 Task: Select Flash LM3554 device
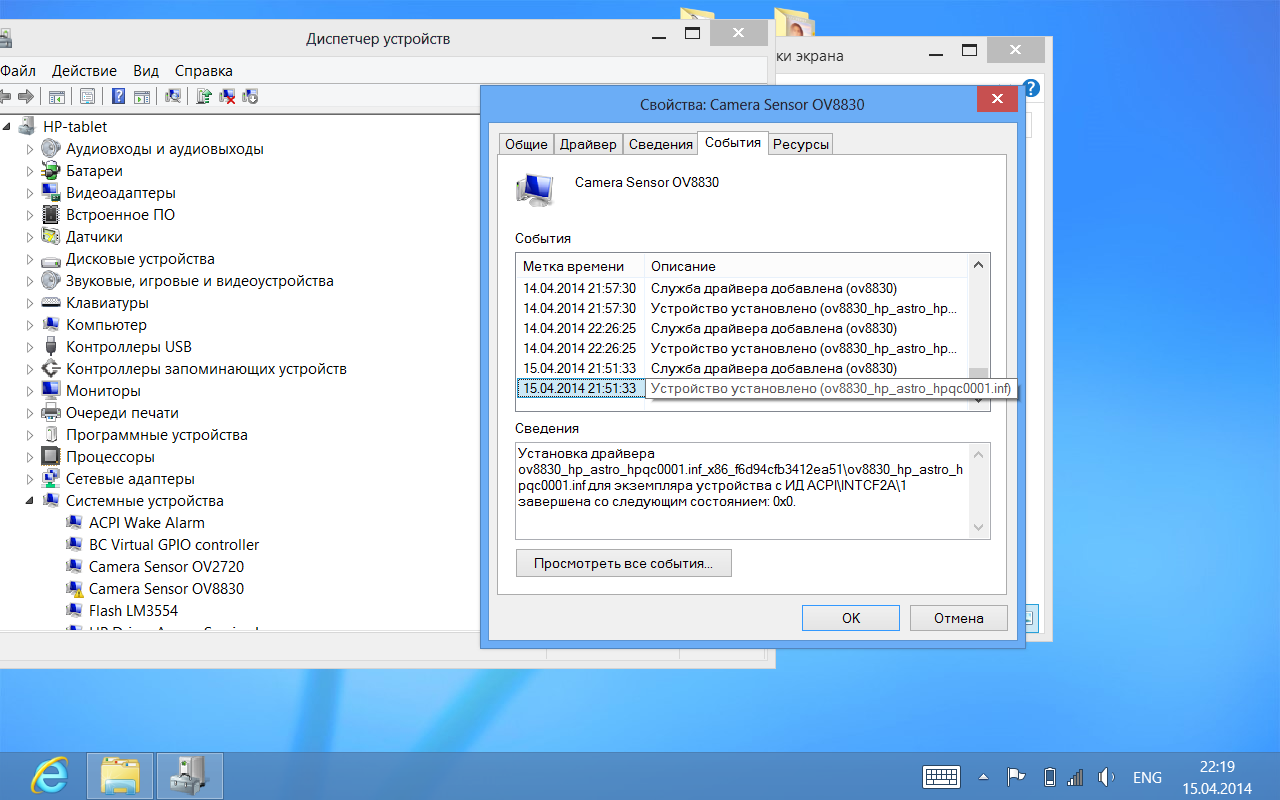coord(133,611)
